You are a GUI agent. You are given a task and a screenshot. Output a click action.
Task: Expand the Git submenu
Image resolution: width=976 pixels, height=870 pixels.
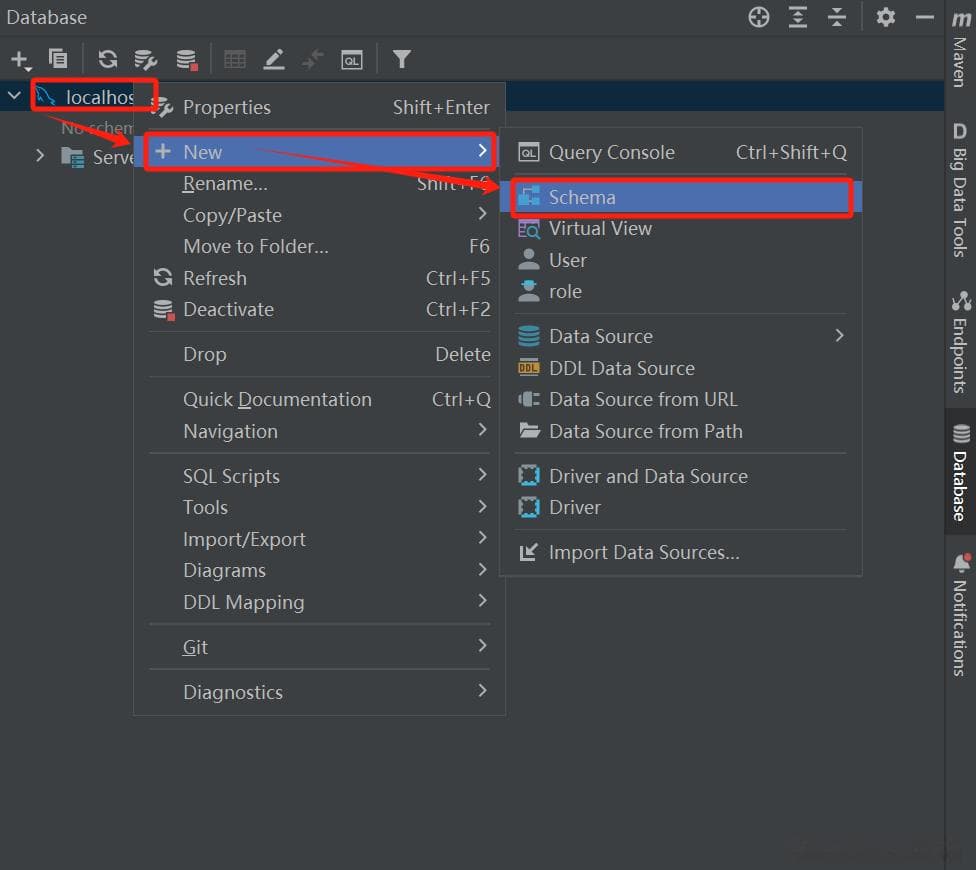(x=319, y=647)
